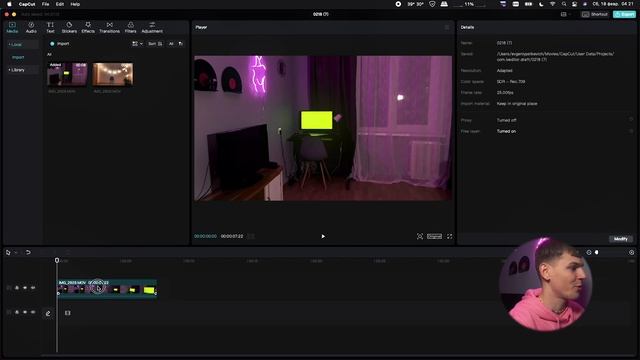This screenshot has width=640, height=360.
Task: Click the playhead marker on the ruler
Action: [x=57, y=260]
